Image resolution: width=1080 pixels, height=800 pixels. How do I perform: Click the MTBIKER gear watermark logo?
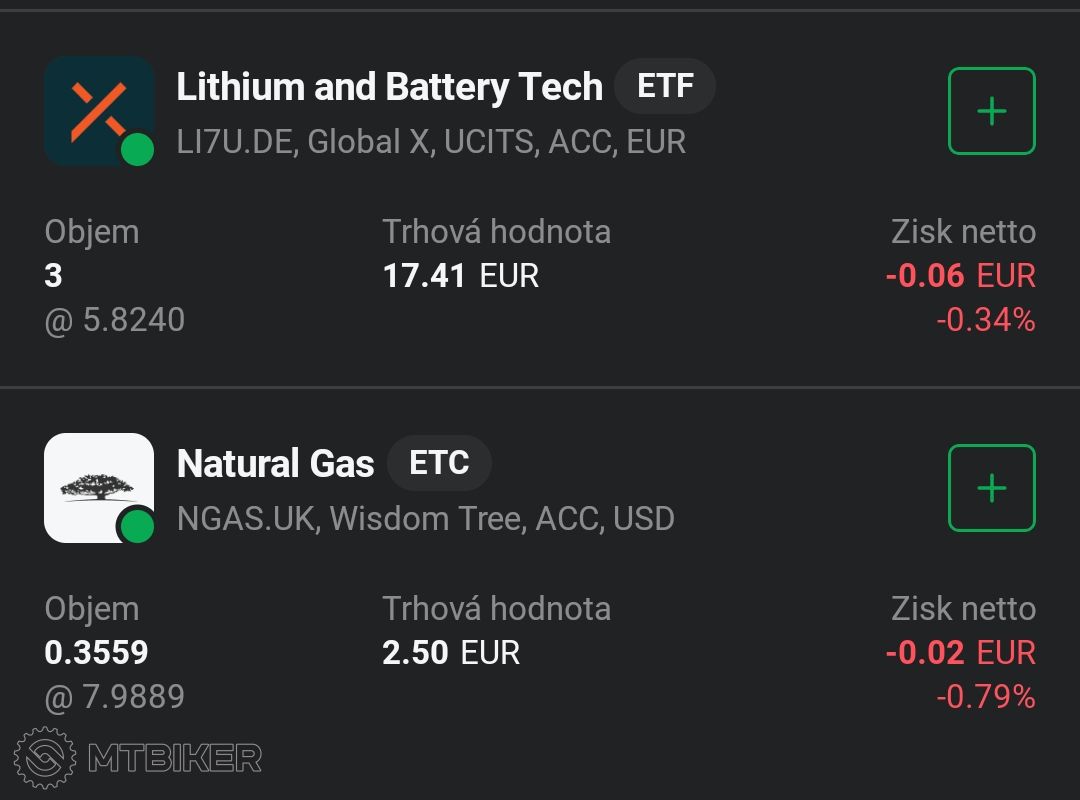44,758
